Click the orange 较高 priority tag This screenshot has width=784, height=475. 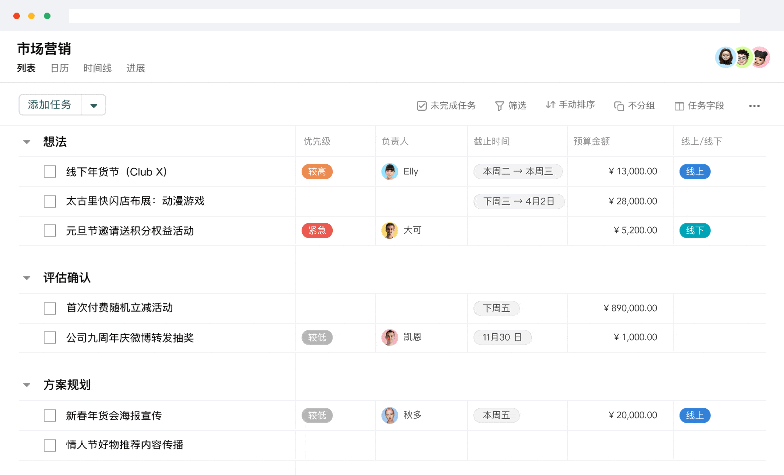point(317,171)
